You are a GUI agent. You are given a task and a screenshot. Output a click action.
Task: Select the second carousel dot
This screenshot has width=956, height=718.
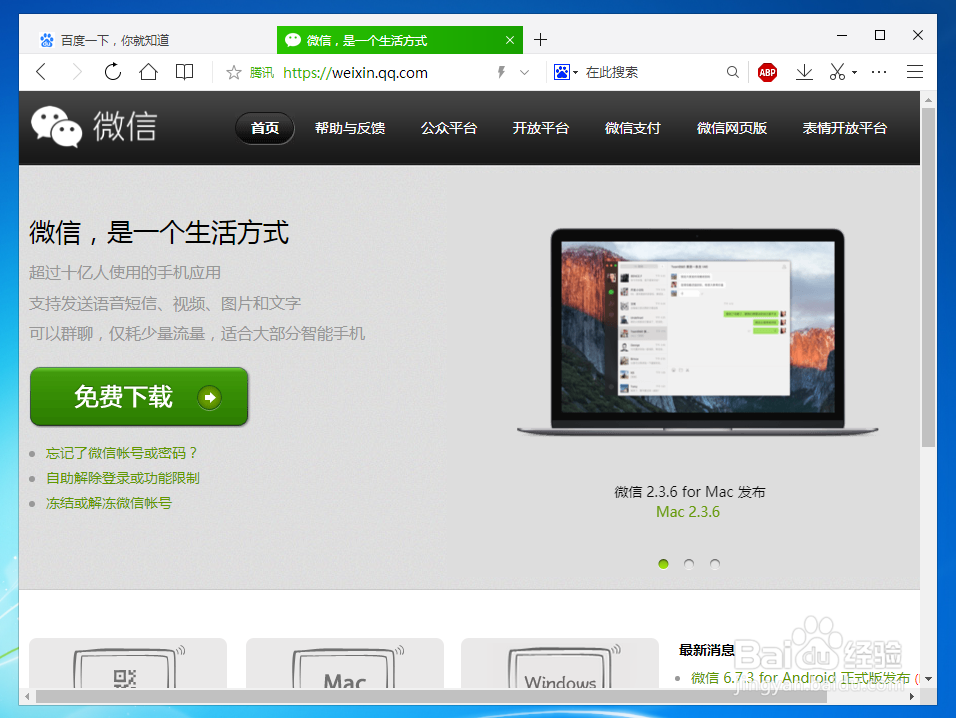[689, 564]
